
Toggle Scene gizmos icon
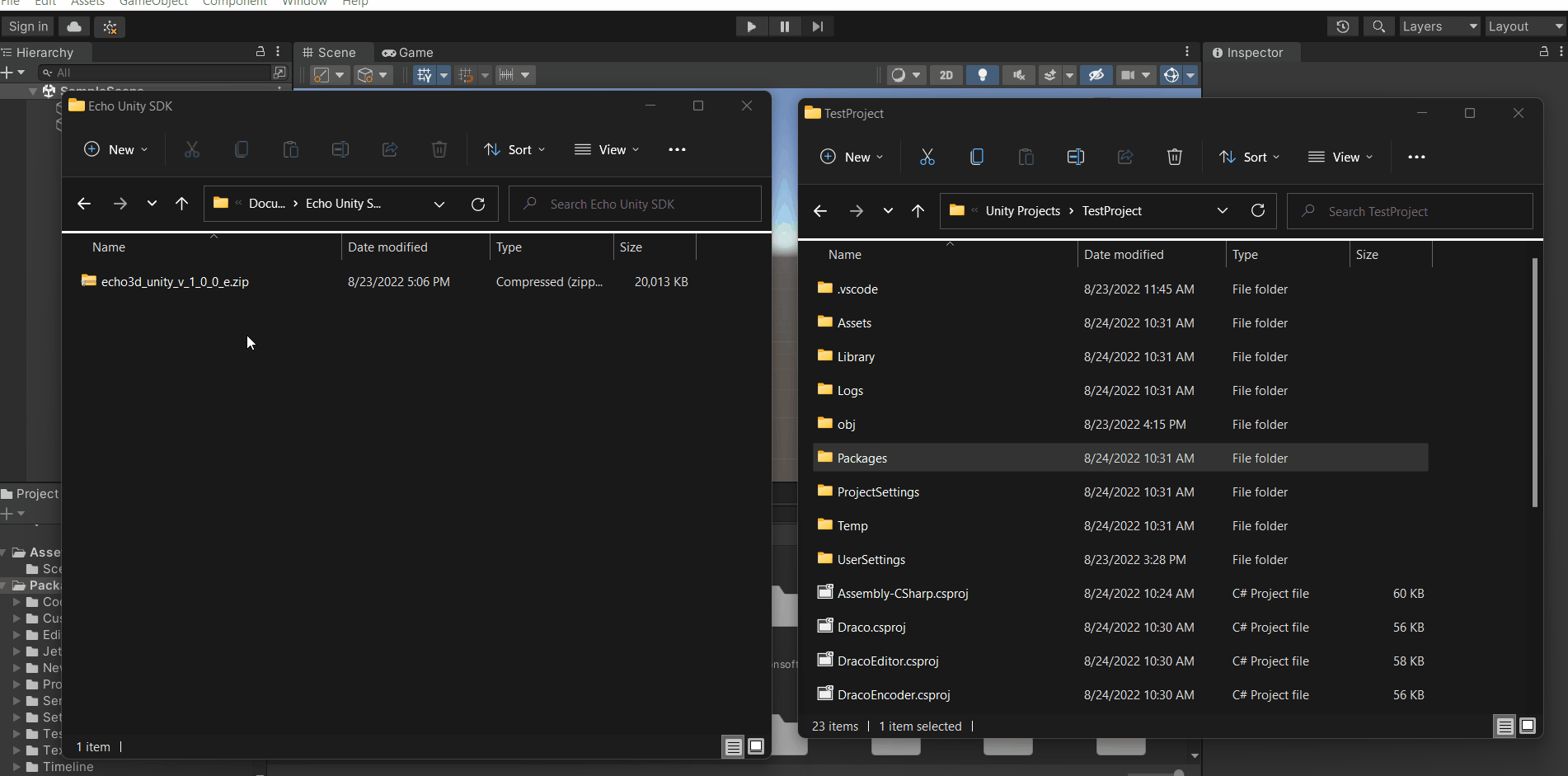point(1171,75)
